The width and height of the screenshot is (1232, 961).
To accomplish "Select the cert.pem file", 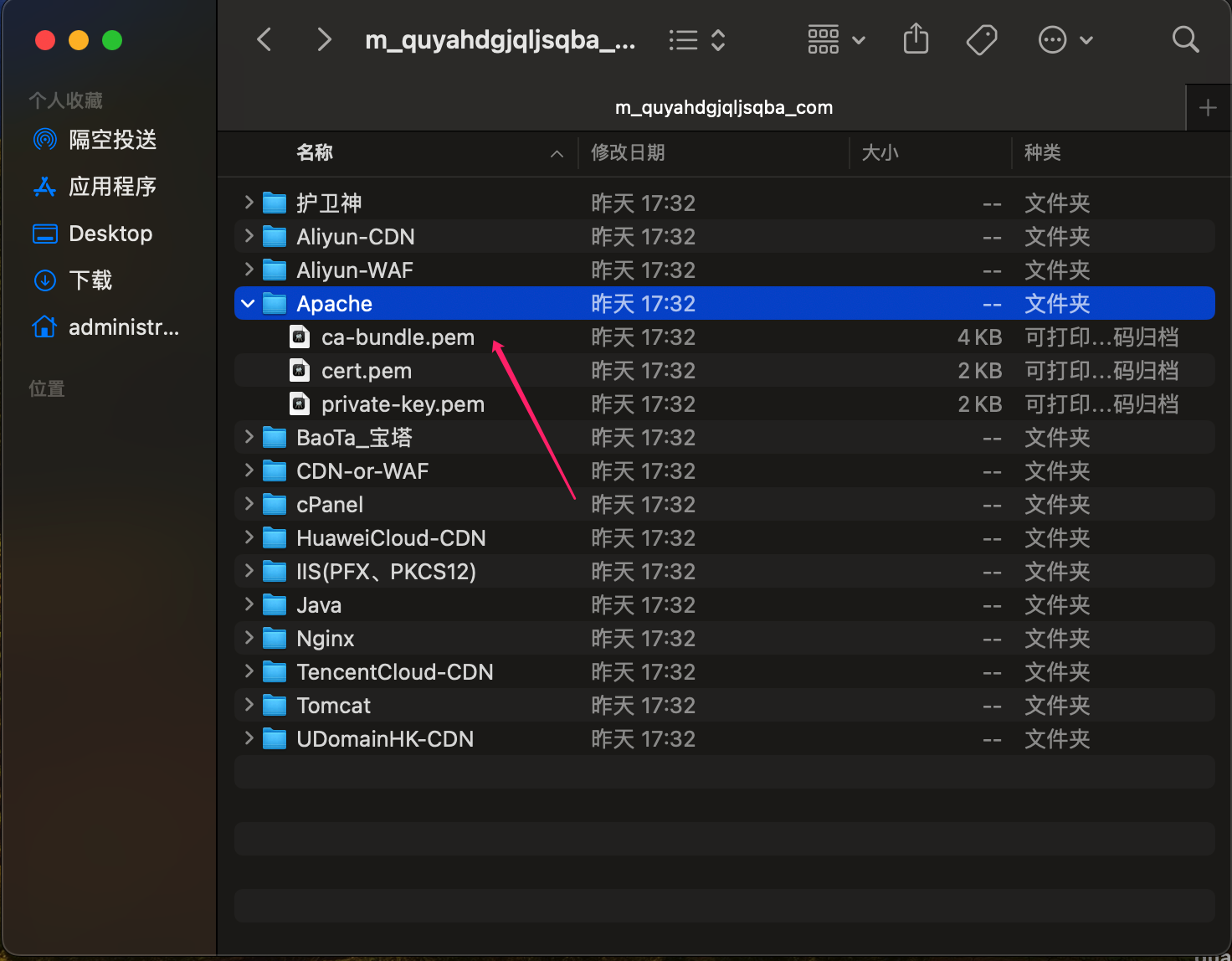I will [367, 370].
